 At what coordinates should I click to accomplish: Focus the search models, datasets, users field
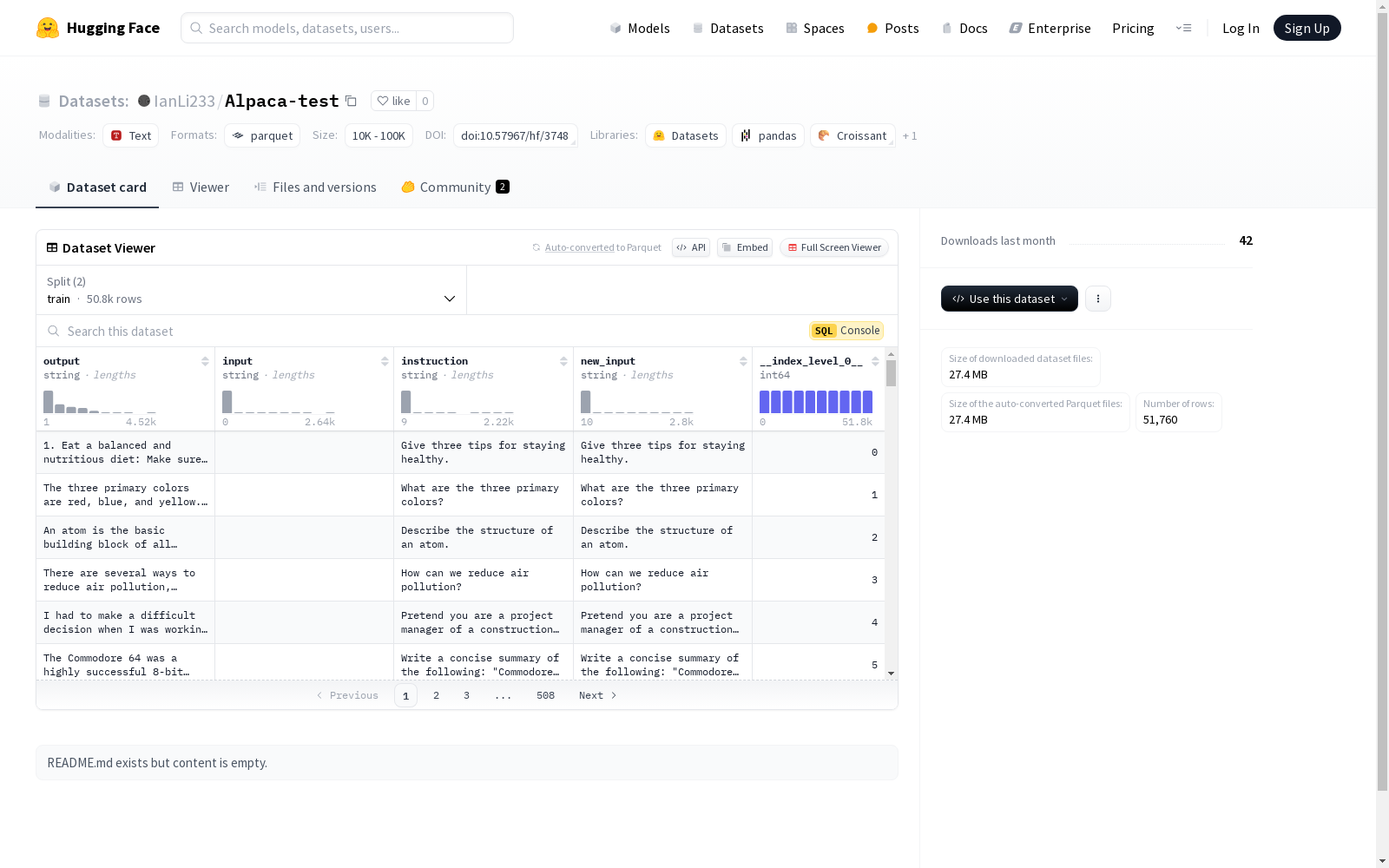tap(347, 28)
